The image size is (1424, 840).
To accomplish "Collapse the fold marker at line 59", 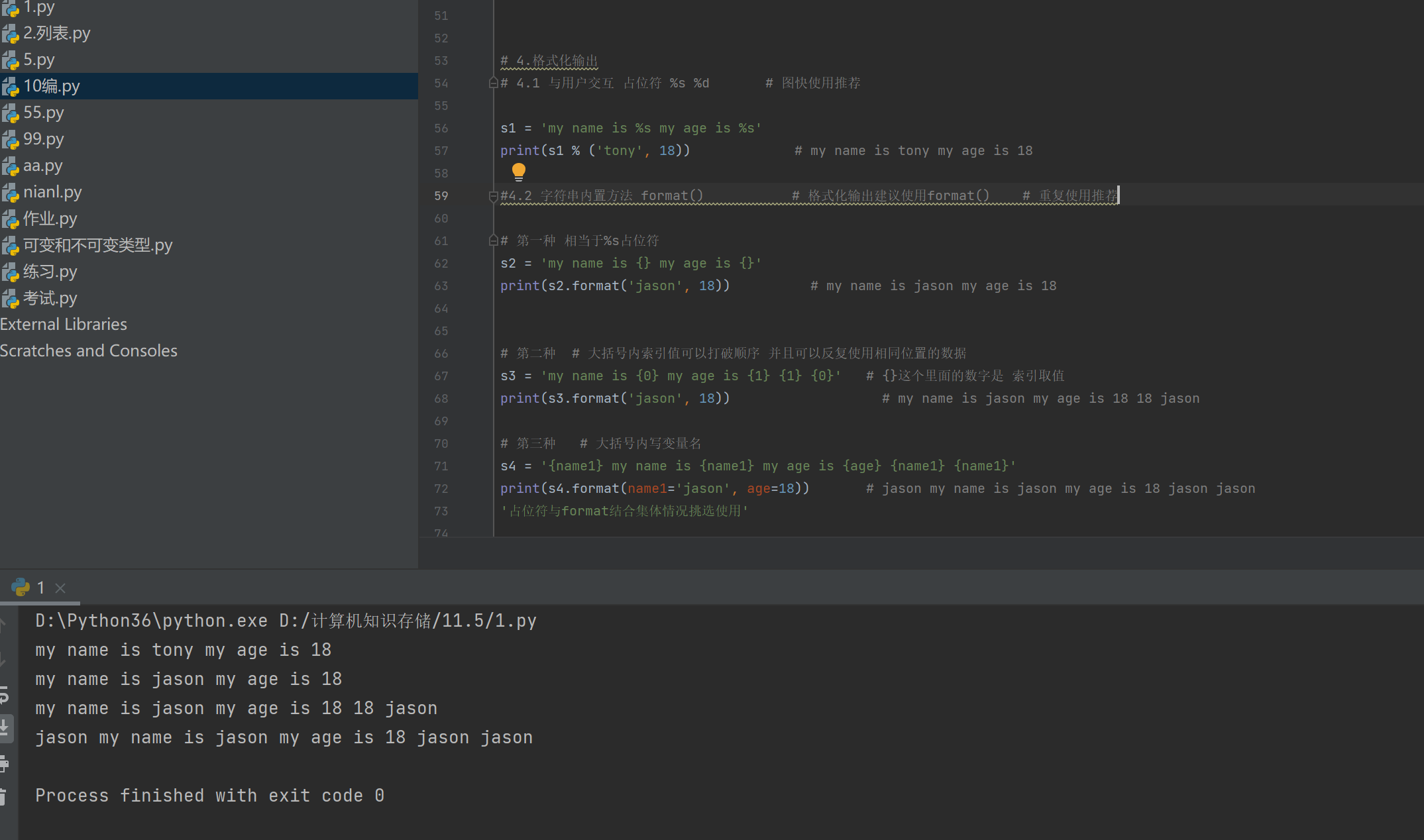I will [493, 196].
